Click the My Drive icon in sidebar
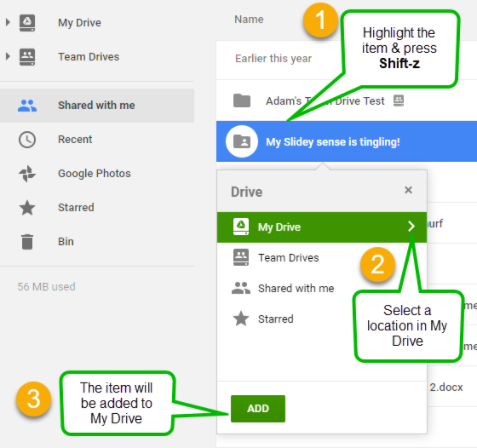 (27, 23)
